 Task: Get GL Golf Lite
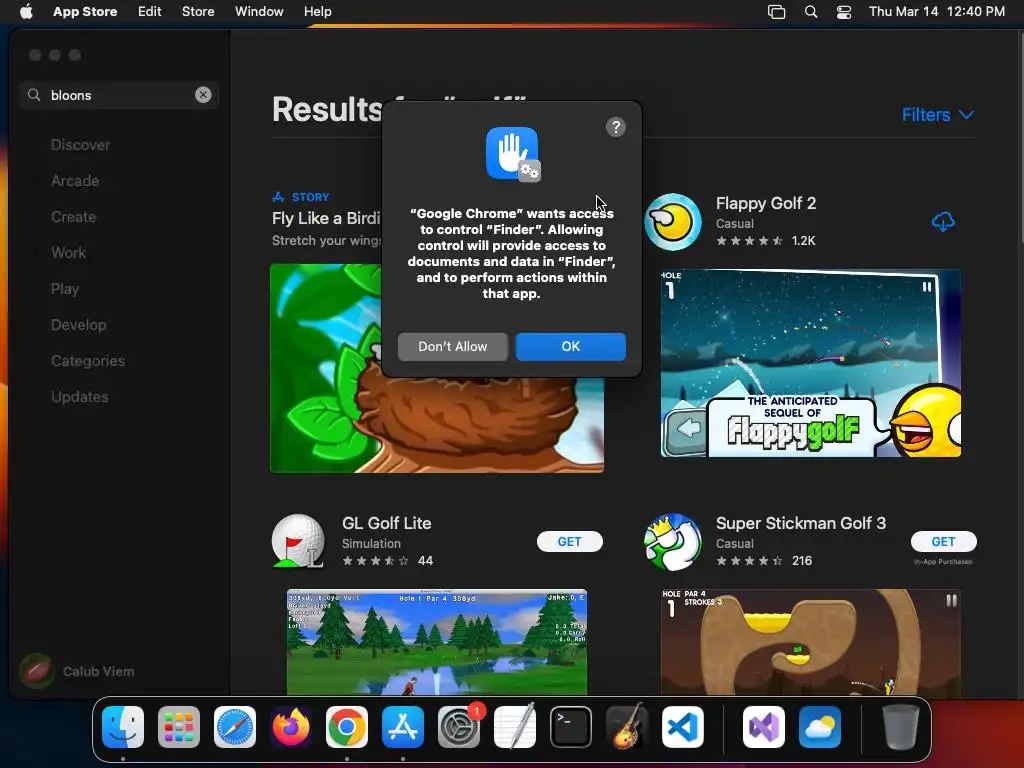[569, 541]
